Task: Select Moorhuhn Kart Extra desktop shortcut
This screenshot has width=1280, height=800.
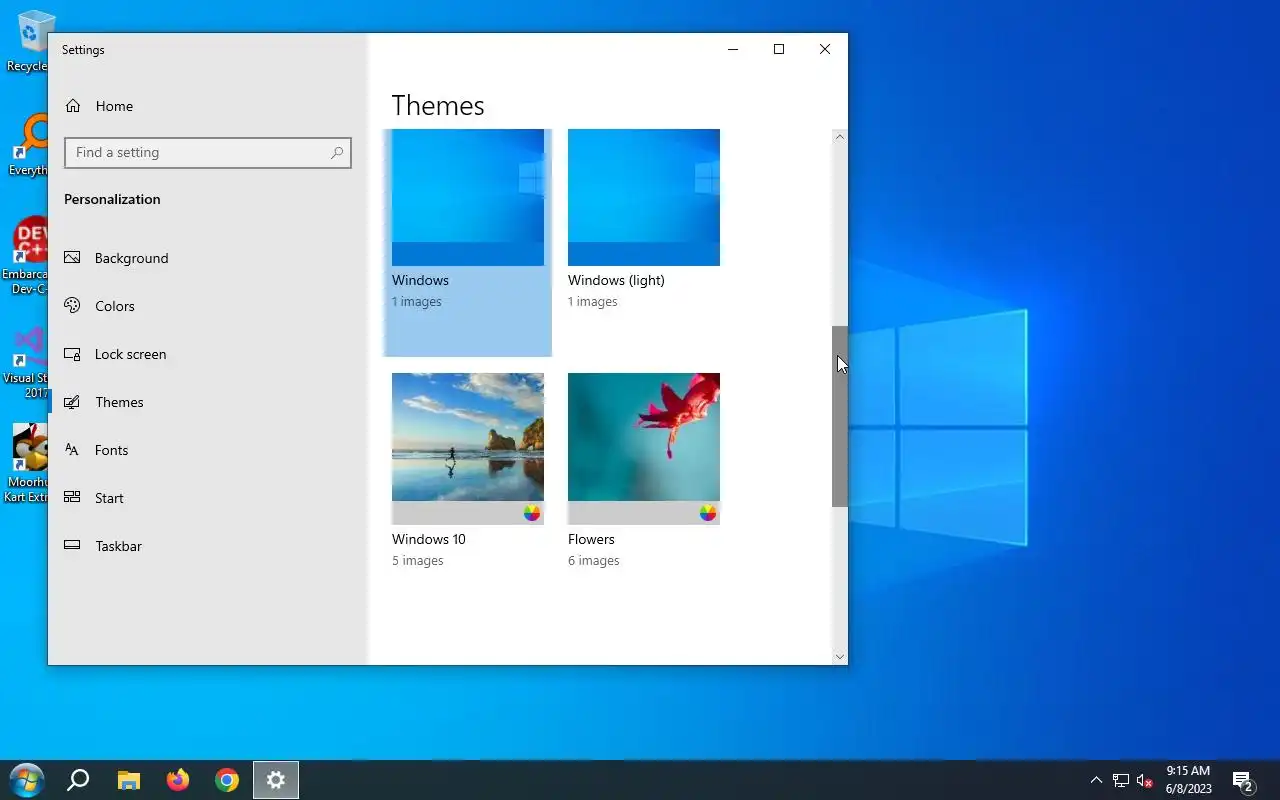Action: click(30, 463)
